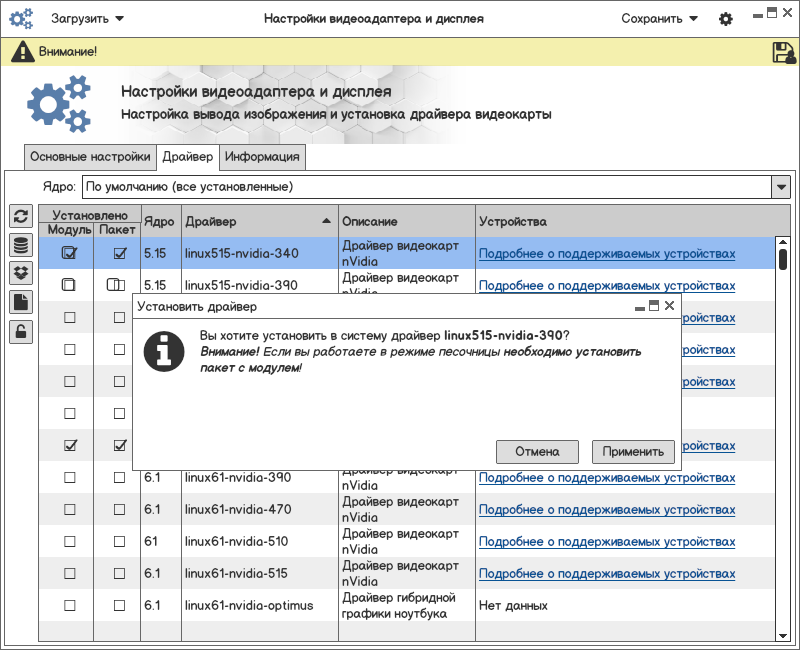Viewport: 800px width, 650px height.
Task: Click the open padlock icon in sidebar
Action: [20, 331]
